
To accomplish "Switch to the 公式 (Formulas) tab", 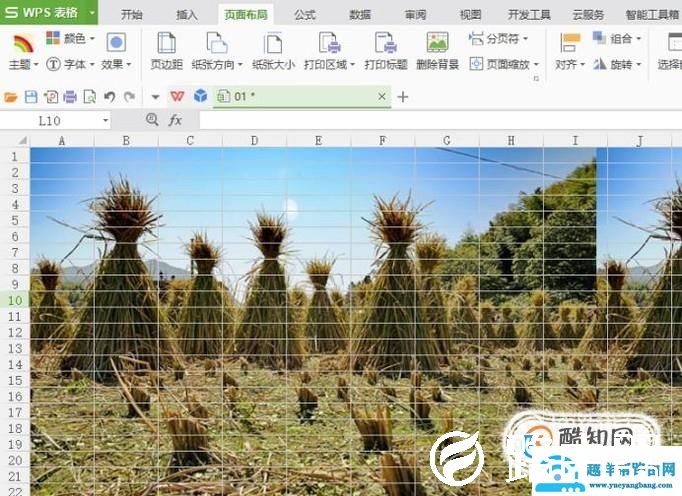I will [x=305, y=15].
